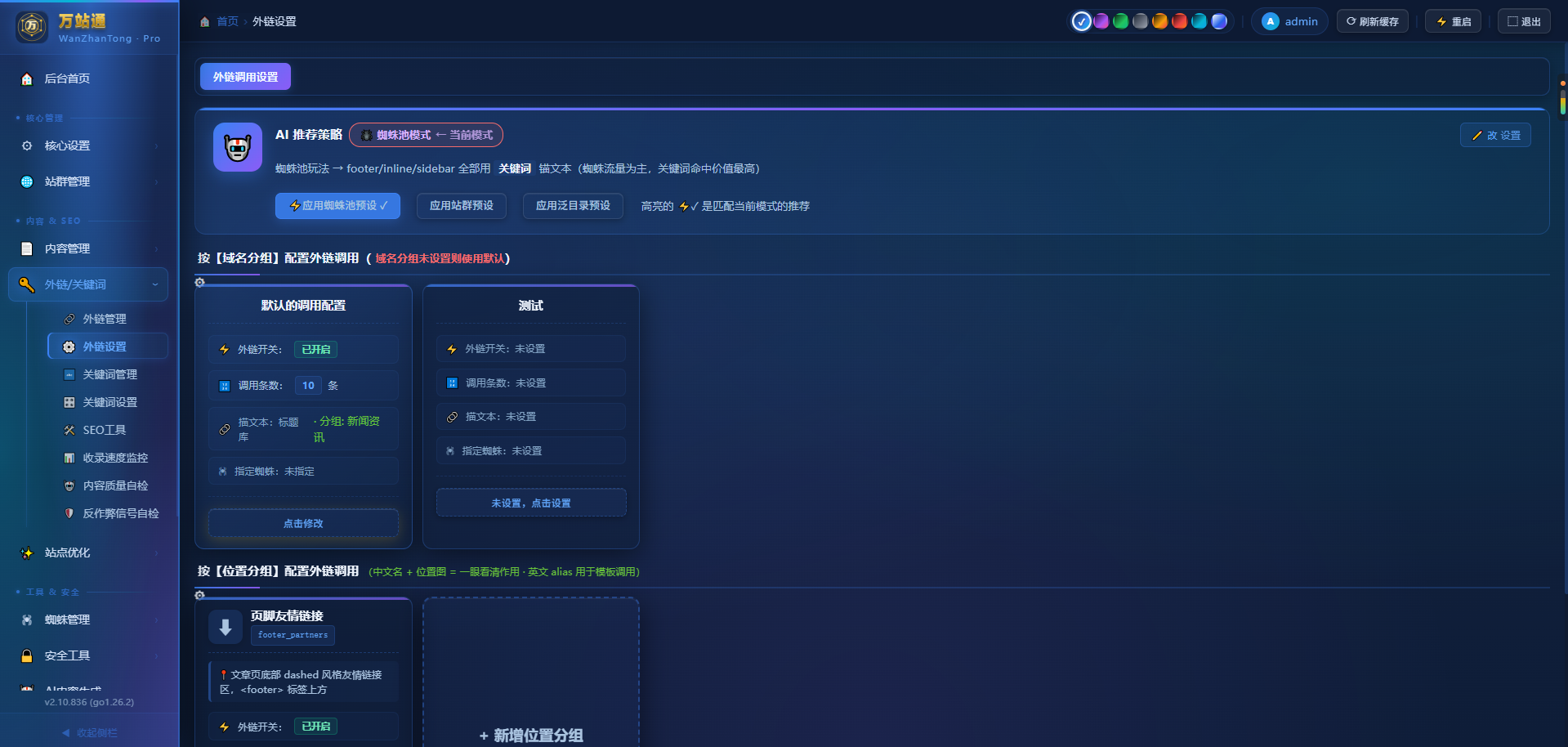Open 外链管理 via its chain-link icon
1568x747 pixels.
tap(69, 319)
